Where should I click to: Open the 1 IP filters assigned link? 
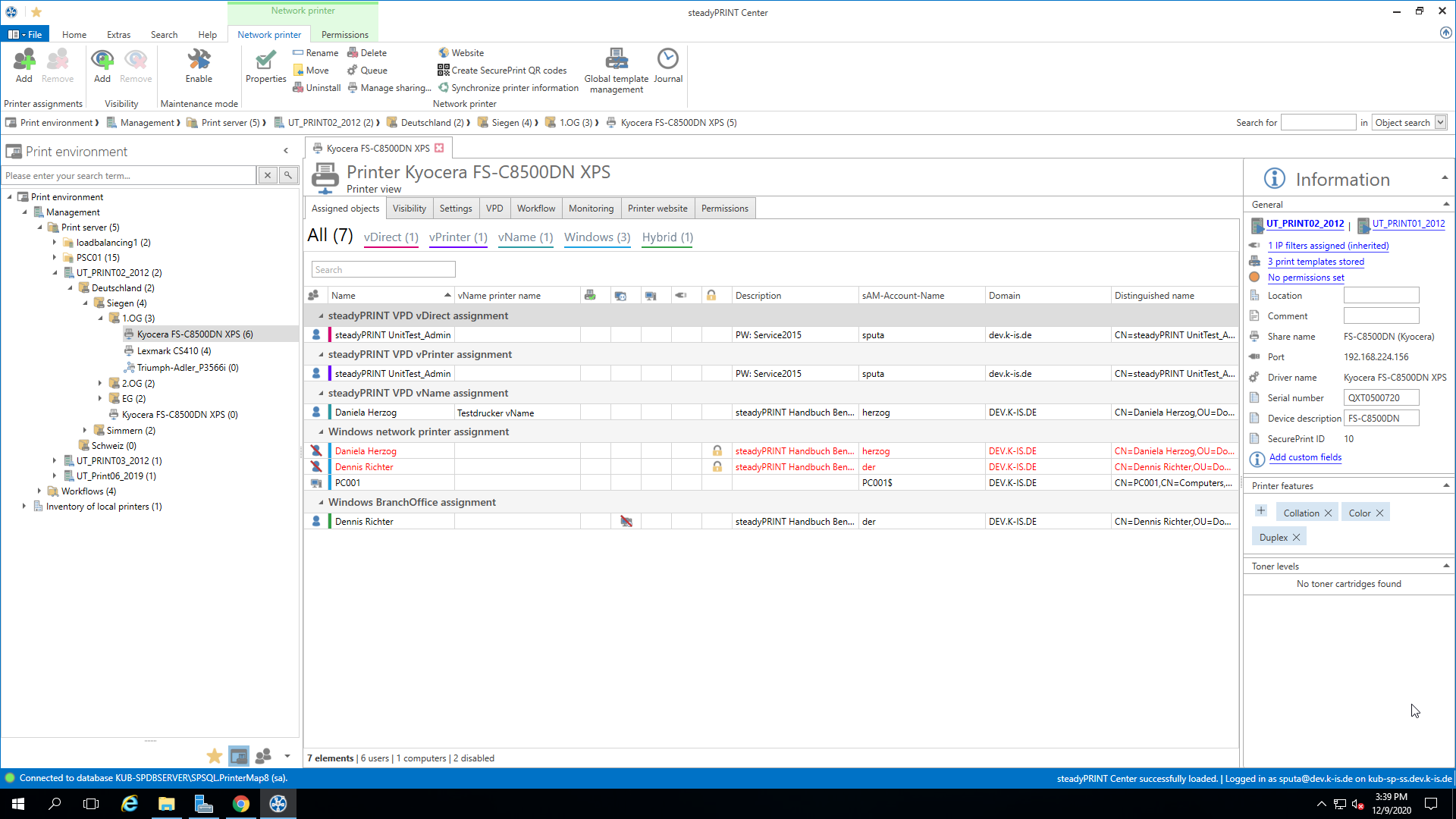[x=1328, y=246]
